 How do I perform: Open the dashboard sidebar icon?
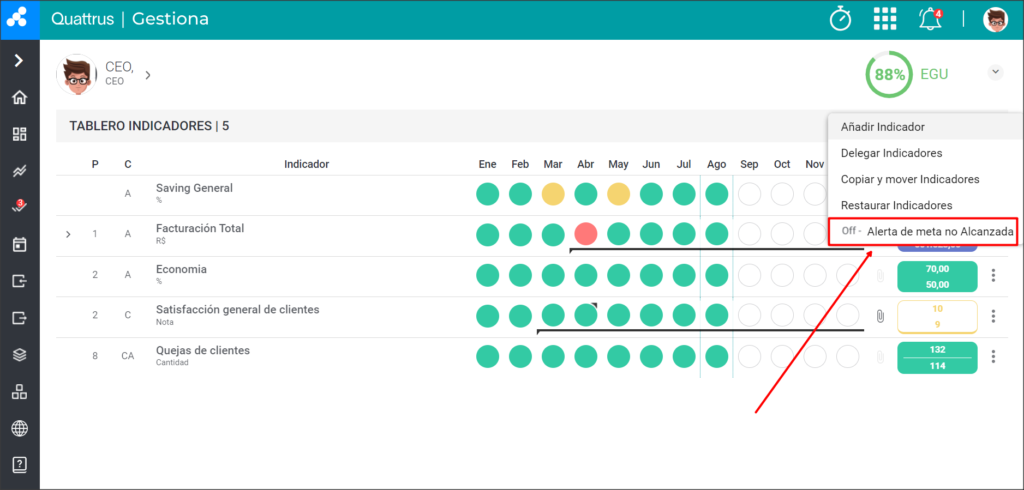point(20,135)
